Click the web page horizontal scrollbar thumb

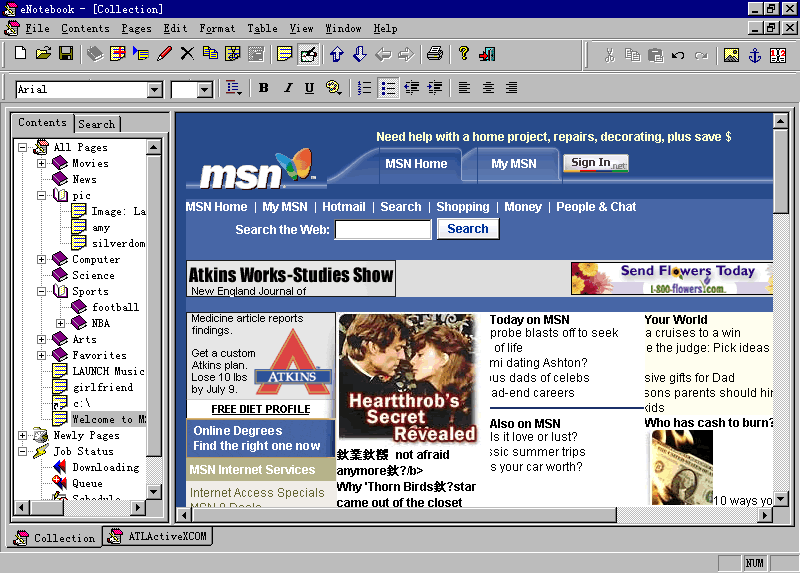[x=404, y=515]
